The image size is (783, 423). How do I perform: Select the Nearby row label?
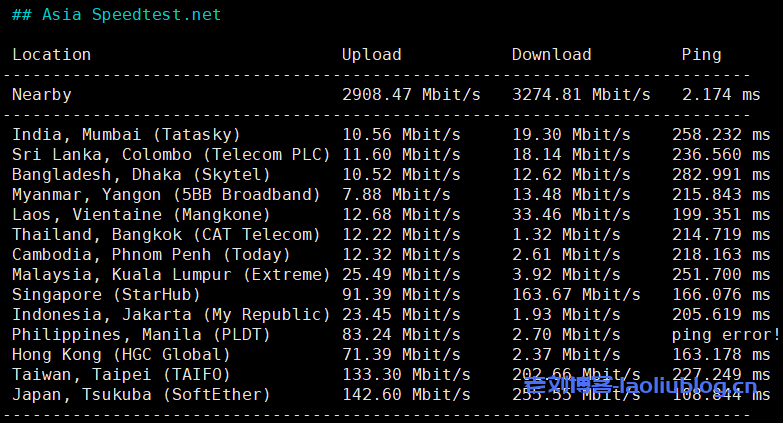point(41,95)
